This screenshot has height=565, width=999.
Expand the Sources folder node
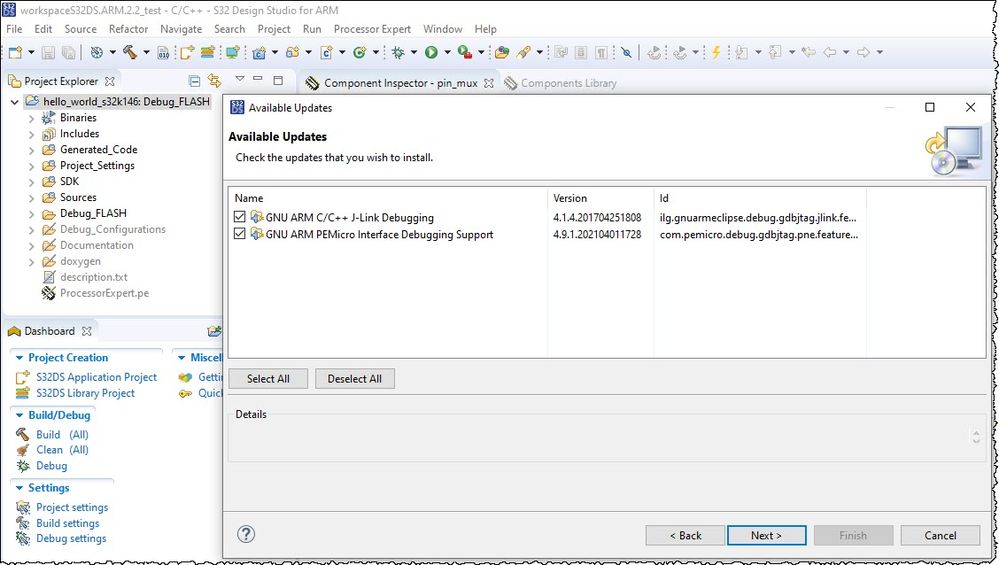[x=31, y=198]
